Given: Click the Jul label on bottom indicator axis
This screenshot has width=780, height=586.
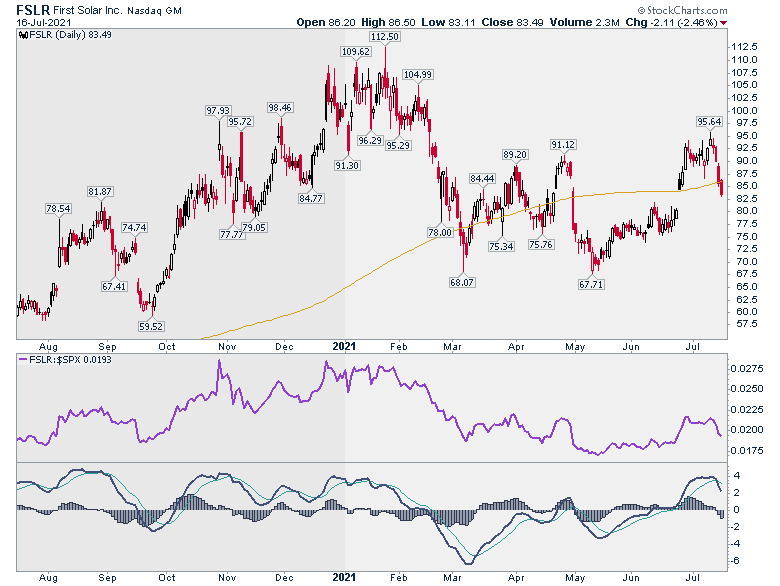Looking at the screenshot, I should 693,578.
